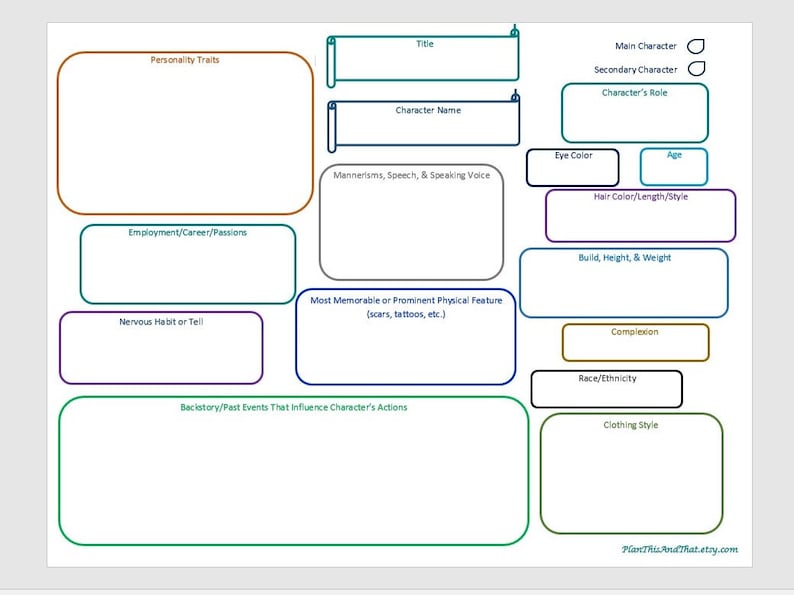Click the Most Memorable Physical Feature box
Screen dimensions: 794x595
406,337
